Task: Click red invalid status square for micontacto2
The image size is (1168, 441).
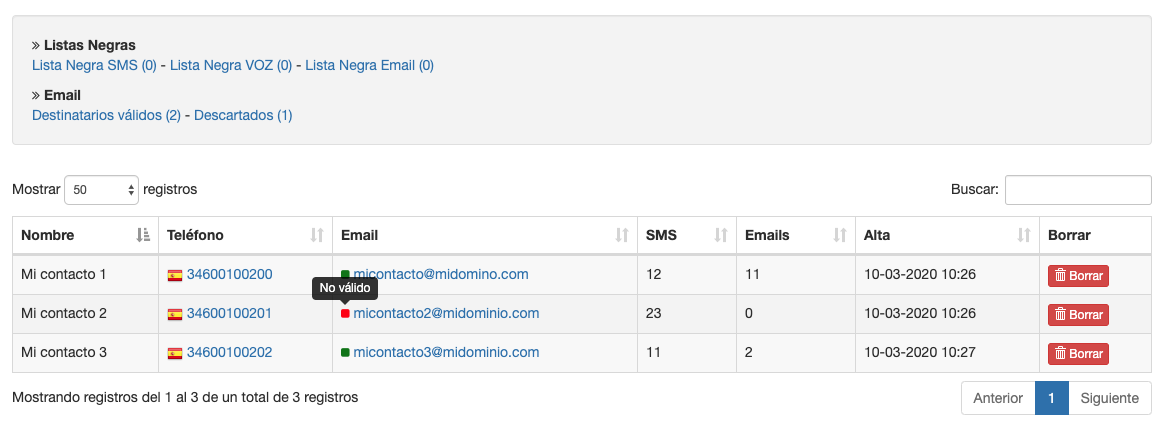Action: click(x=345, y=314)
